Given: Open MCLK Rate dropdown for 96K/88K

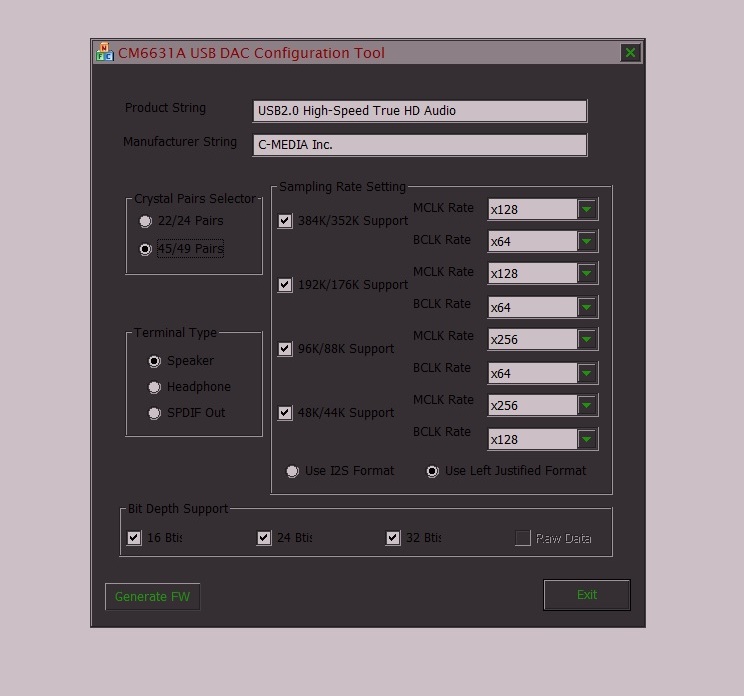Looking at the screenshot, I should 587,339.
